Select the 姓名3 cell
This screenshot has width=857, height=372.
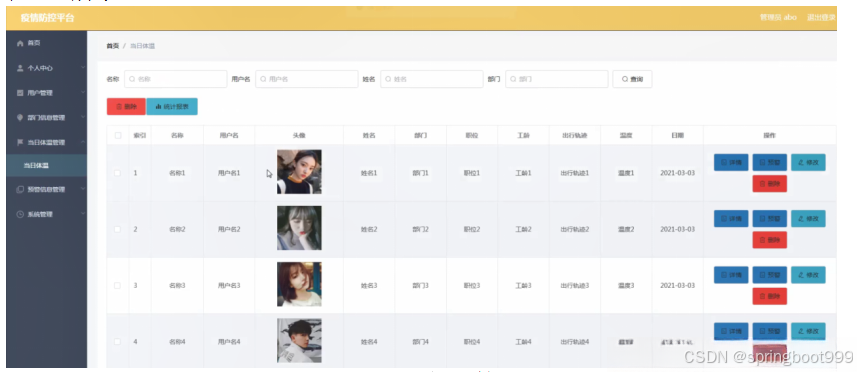(369, 286)
